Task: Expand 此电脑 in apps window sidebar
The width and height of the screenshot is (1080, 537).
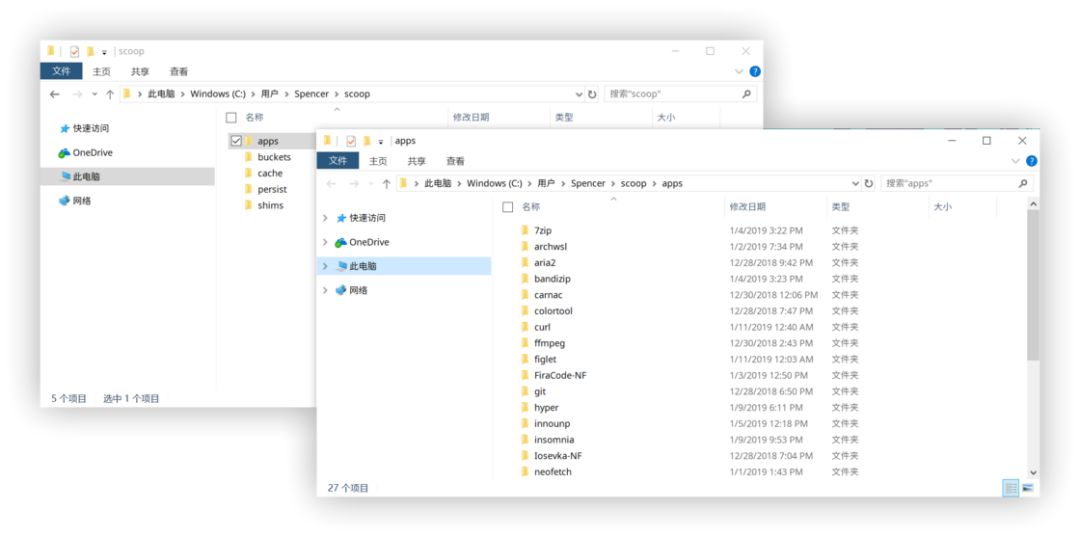Action: tap(325, 266)
